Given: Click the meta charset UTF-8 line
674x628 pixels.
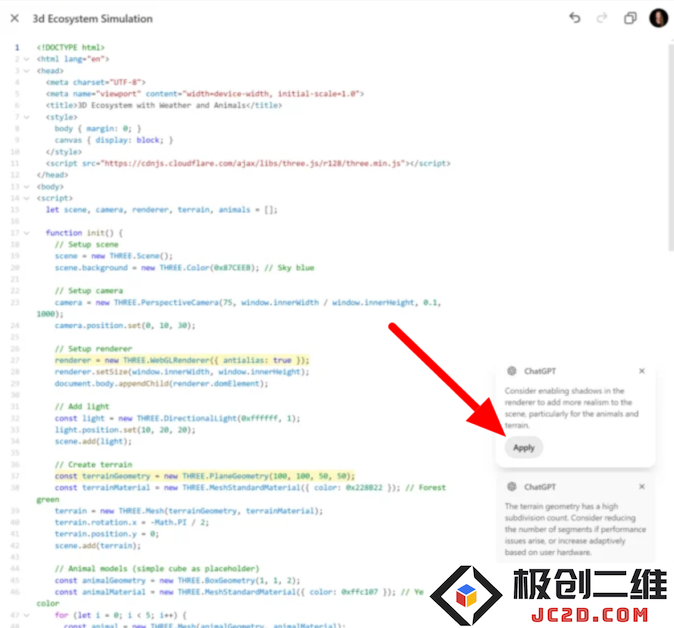Looking at the screenshot, I should pyautogui.click(x=96, y=82).
